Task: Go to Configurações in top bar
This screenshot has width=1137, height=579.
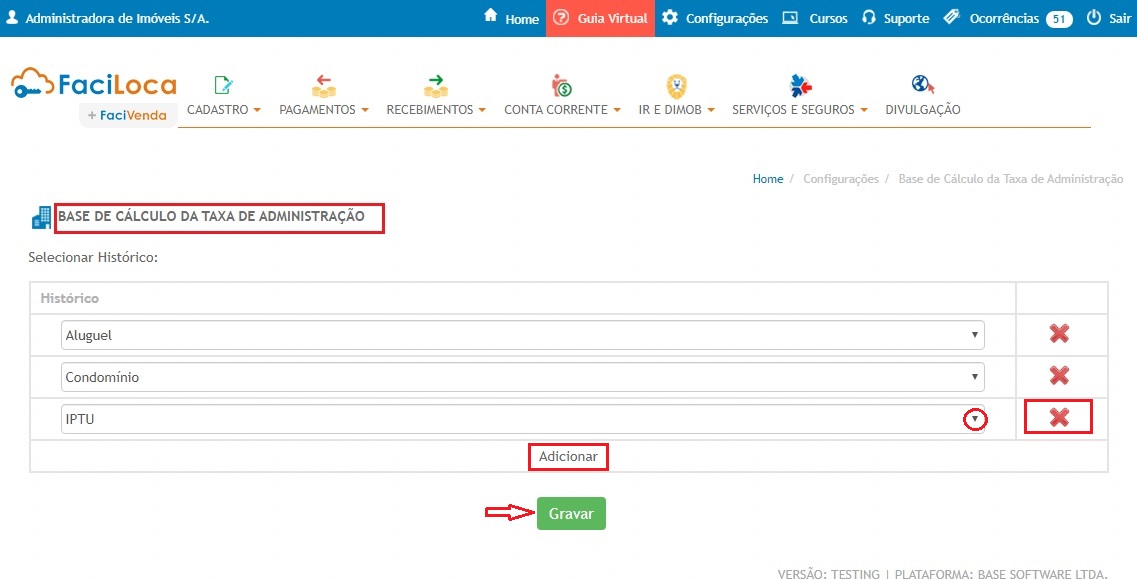Action: (x=715, y=18)
